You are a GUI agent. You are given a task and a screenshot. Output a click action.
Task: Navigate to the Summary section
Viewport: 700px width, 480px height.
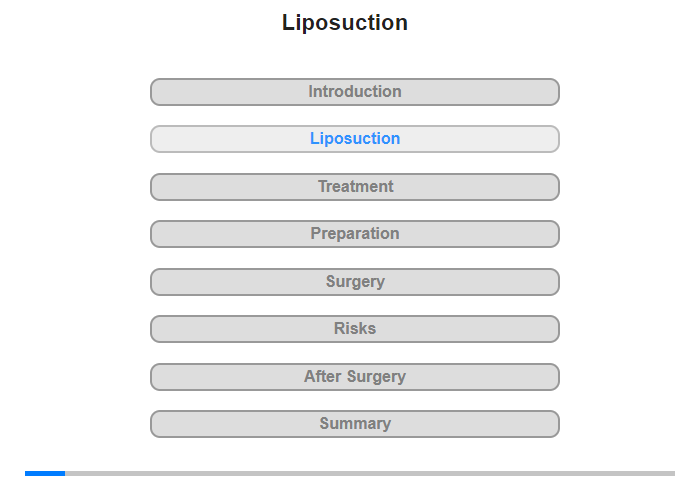pyautogui.click(x=354, y=424)
